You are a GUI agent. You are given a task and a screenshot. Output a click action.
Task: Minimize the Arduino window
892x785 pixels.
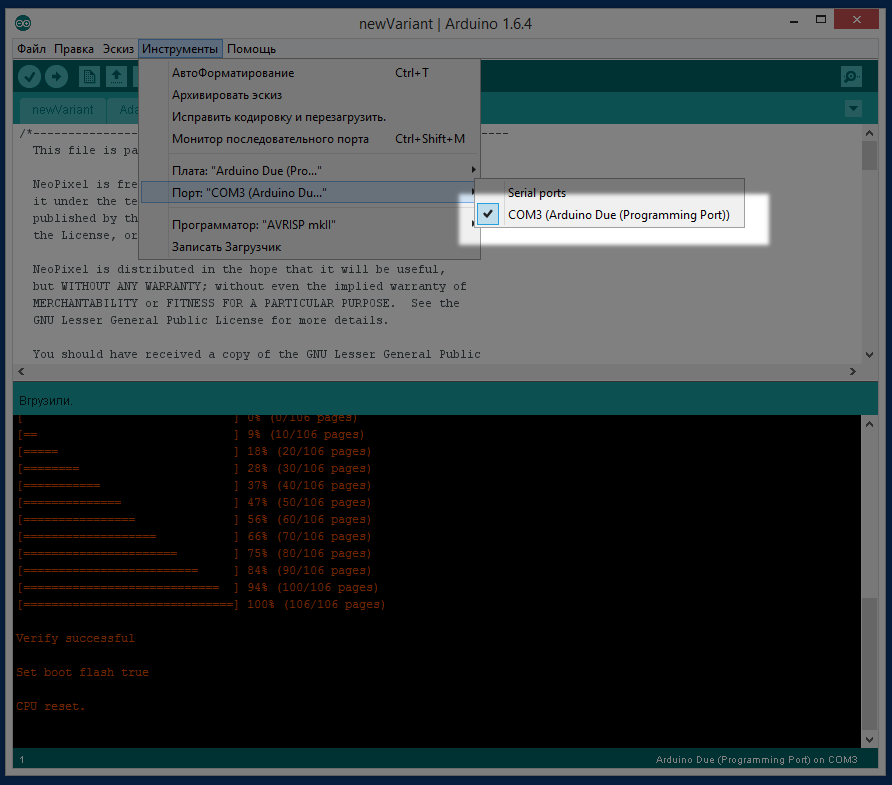(x=794, y=20)
